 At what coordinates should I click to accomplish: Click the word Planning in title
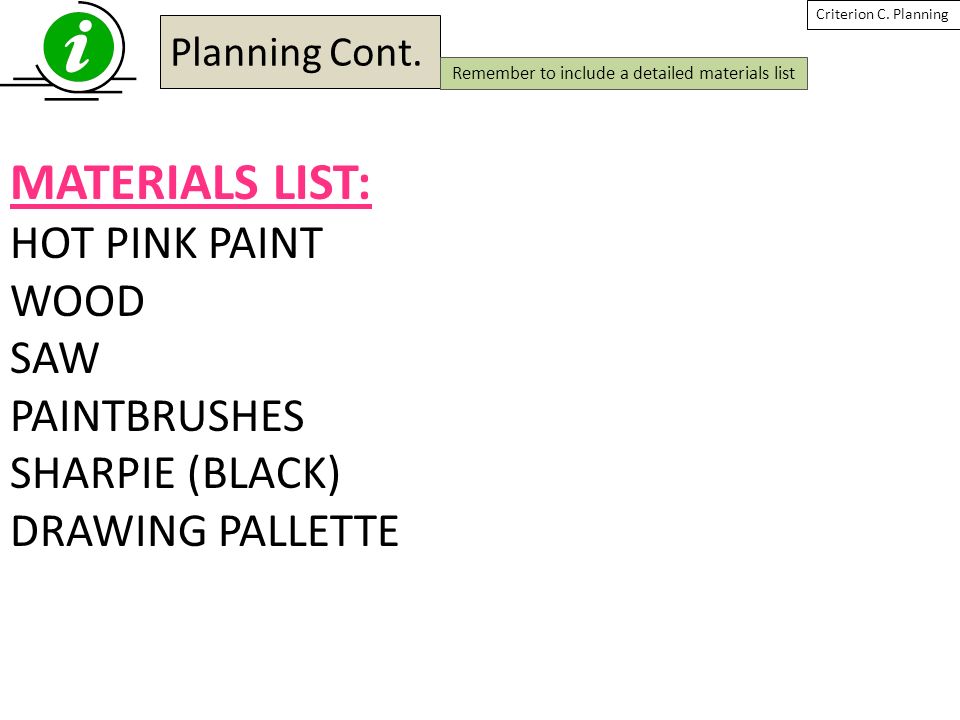click(245, 54)
